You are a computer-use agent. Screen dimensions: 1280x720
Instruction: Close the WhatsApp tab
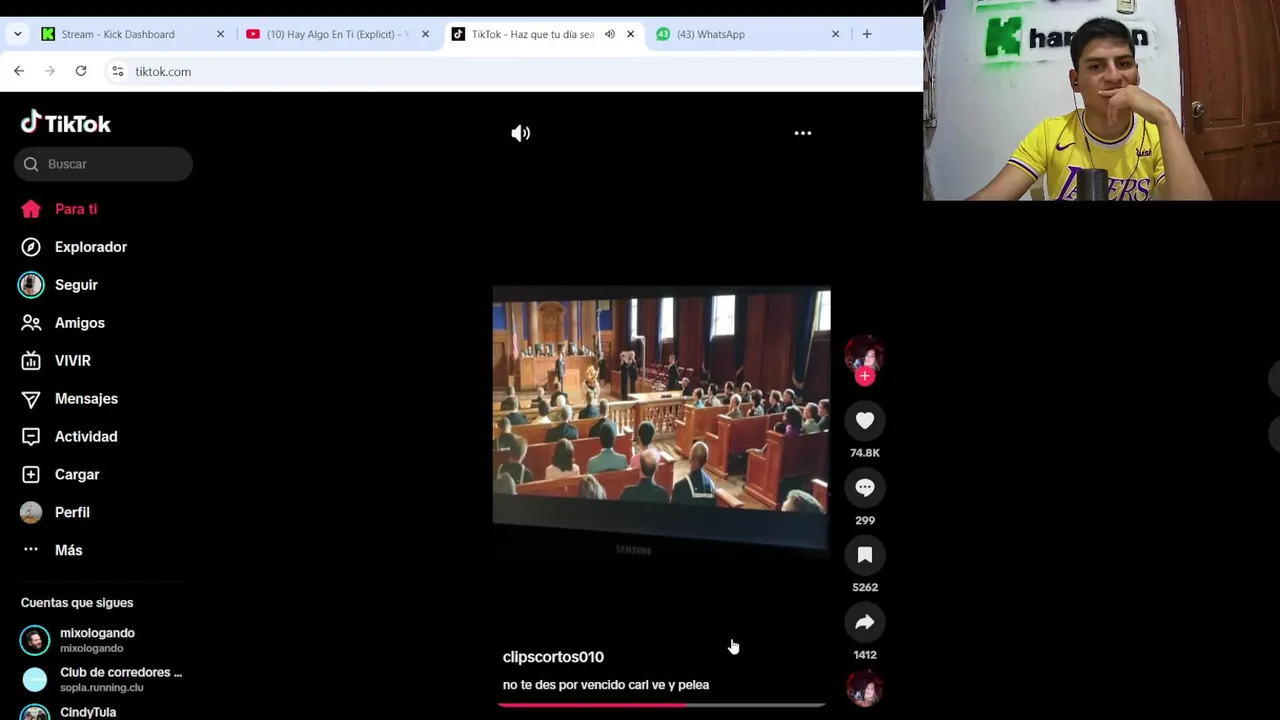[836, 34]
